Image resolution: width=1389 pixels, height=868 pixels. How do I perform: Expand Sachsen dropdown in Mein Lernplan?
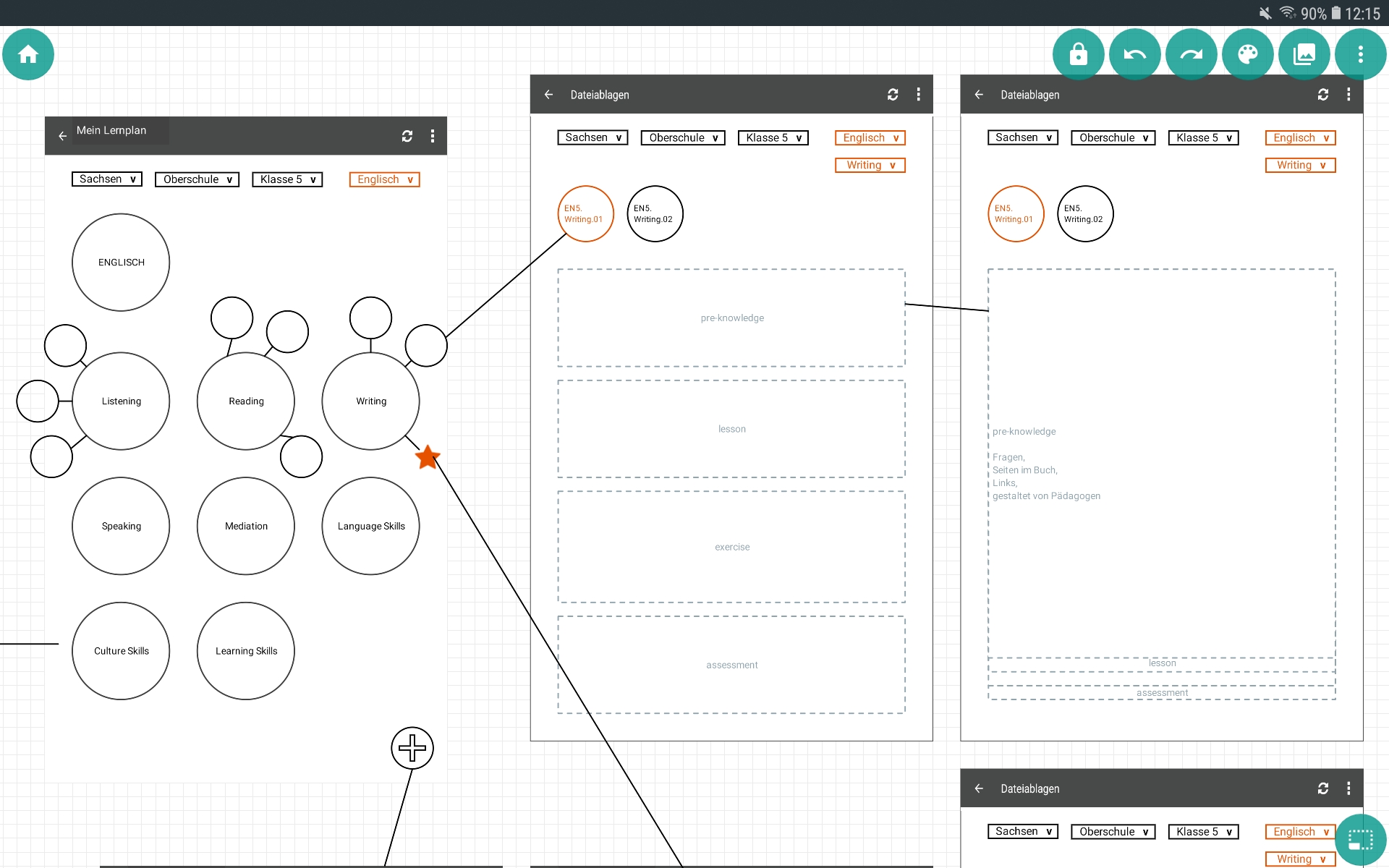click(x=107, y=179)
